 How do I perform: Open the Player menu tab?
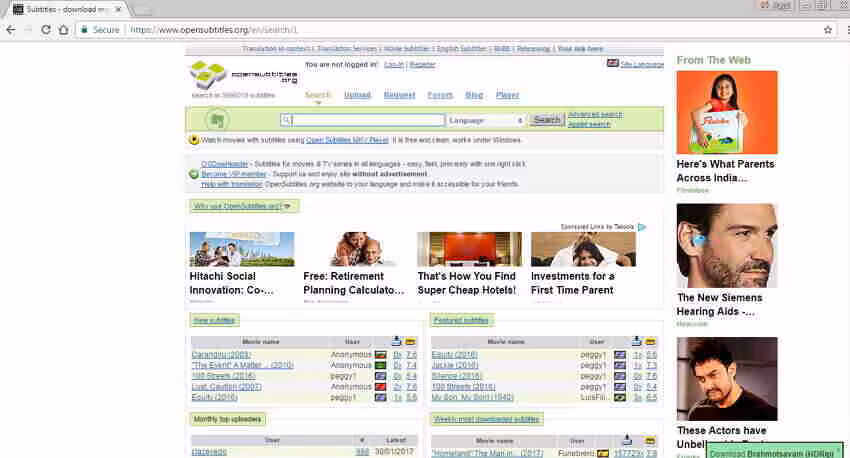point(507,95)
